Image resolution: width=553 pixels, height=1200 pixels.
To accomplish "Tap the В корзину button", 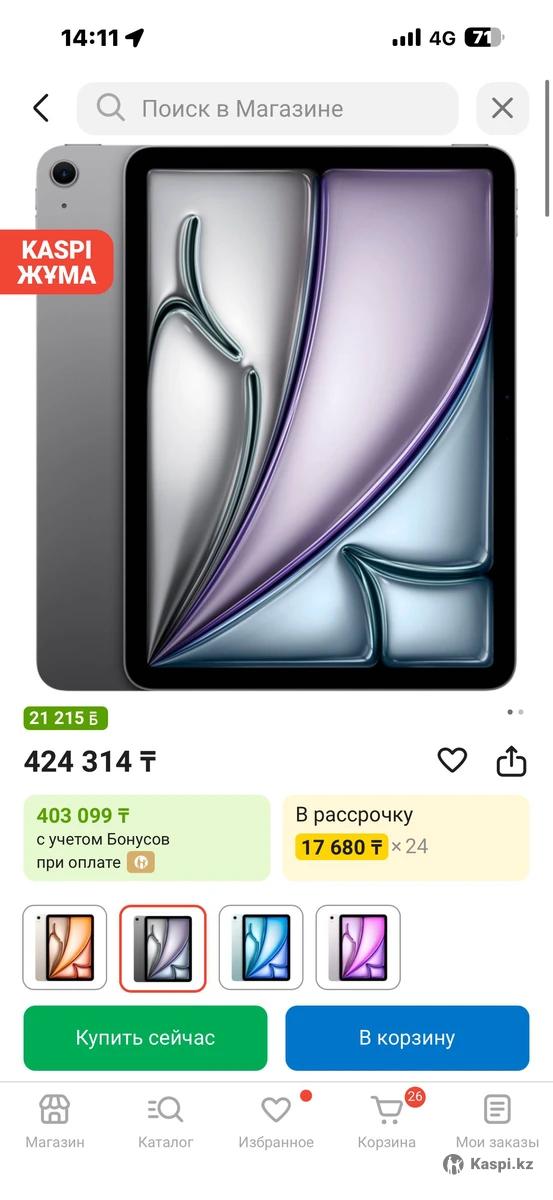I will click(x=407, y=1038).
